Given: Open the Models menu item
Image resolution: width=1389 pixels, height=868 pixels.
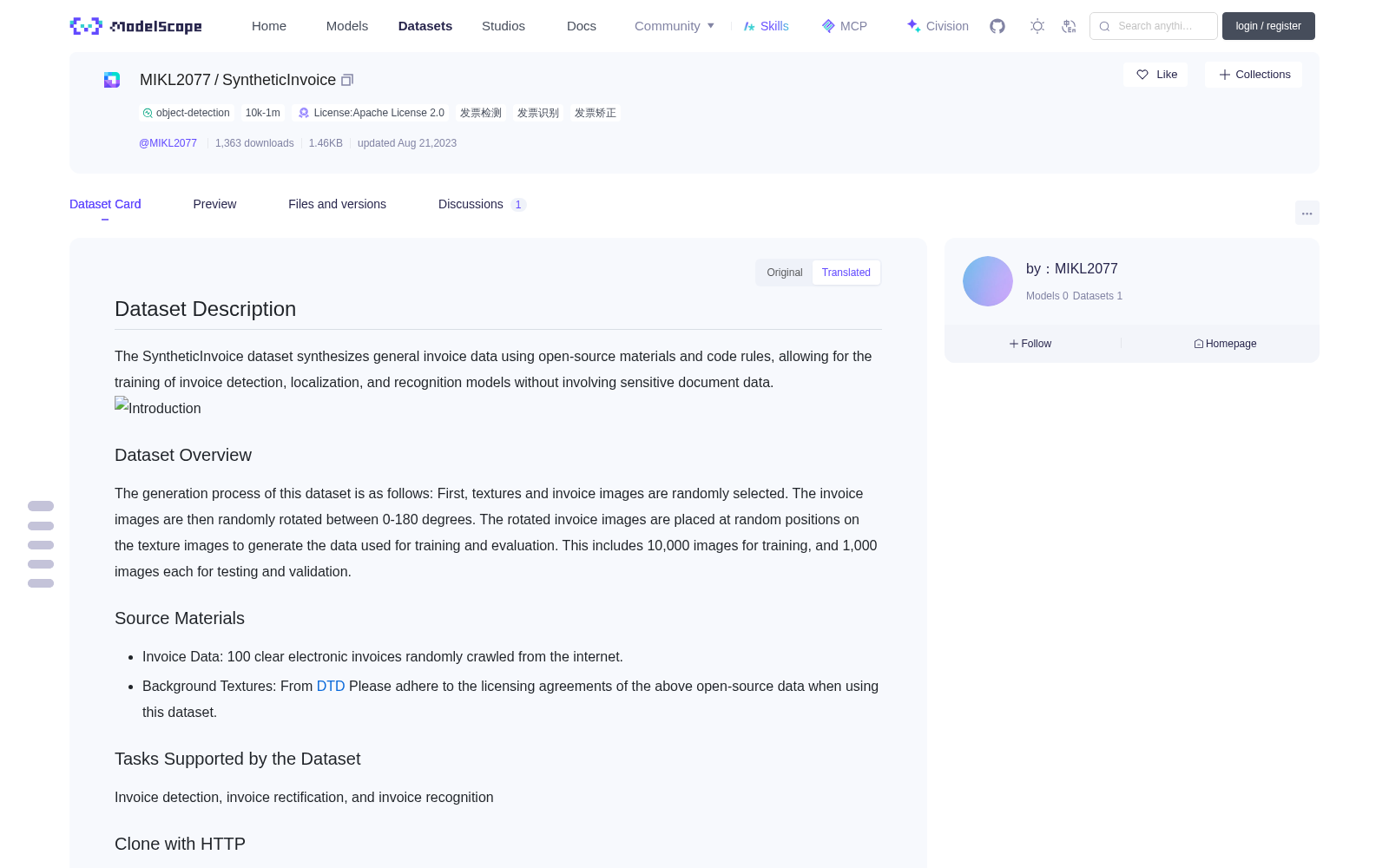Looking at the screenshot, I should (x=347, y=26).
